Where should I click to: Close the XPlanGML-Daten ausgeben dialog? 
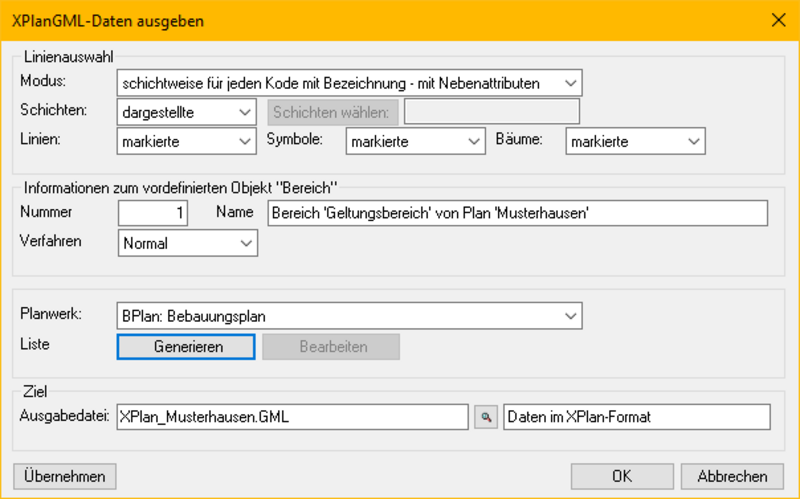(779, 20)
